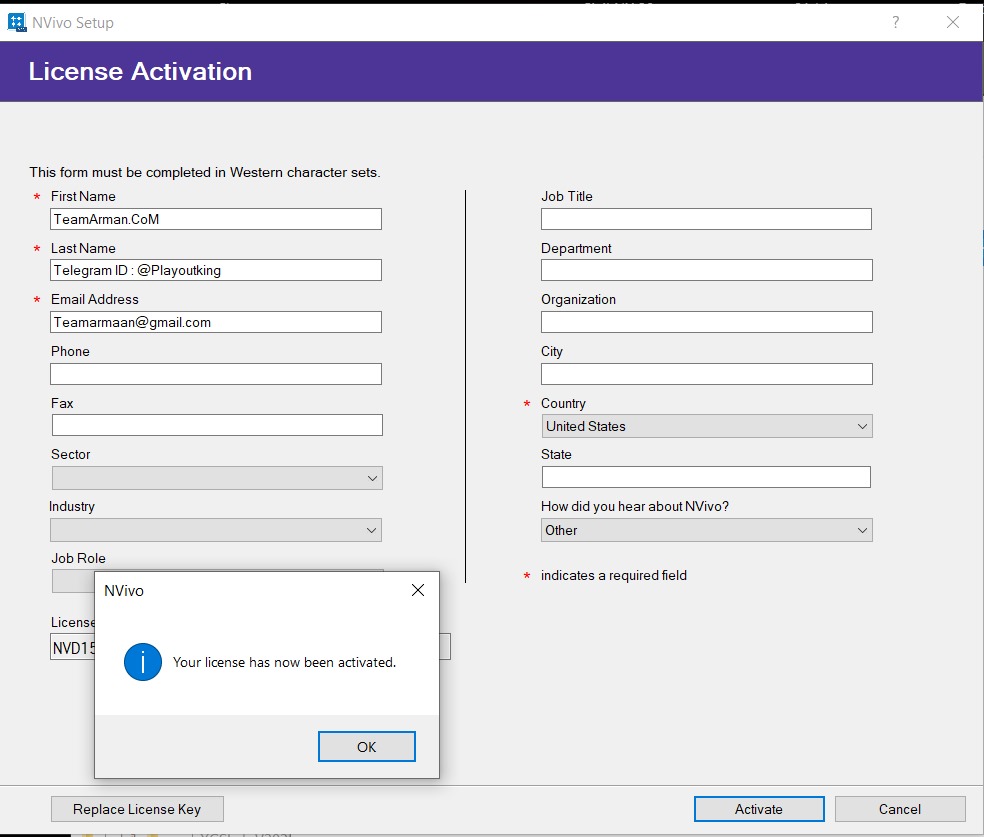
Task: Click 'This form must be completed in Western character sets.' text
Action: point(205,173)
